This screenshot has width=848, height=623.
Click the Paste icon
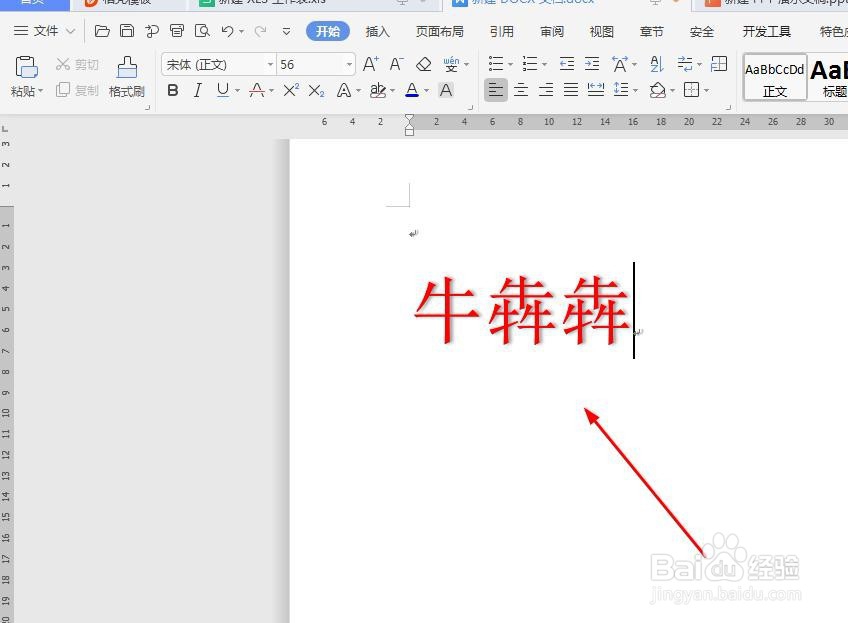pyautogui.click(x=26, y=66)
